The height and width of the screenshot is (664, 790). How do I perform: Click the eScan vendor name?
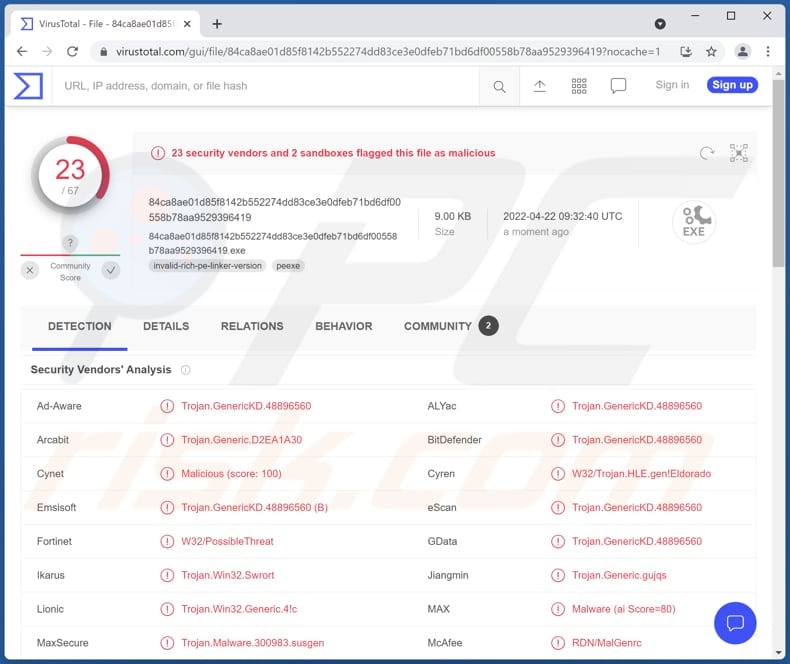441,507
